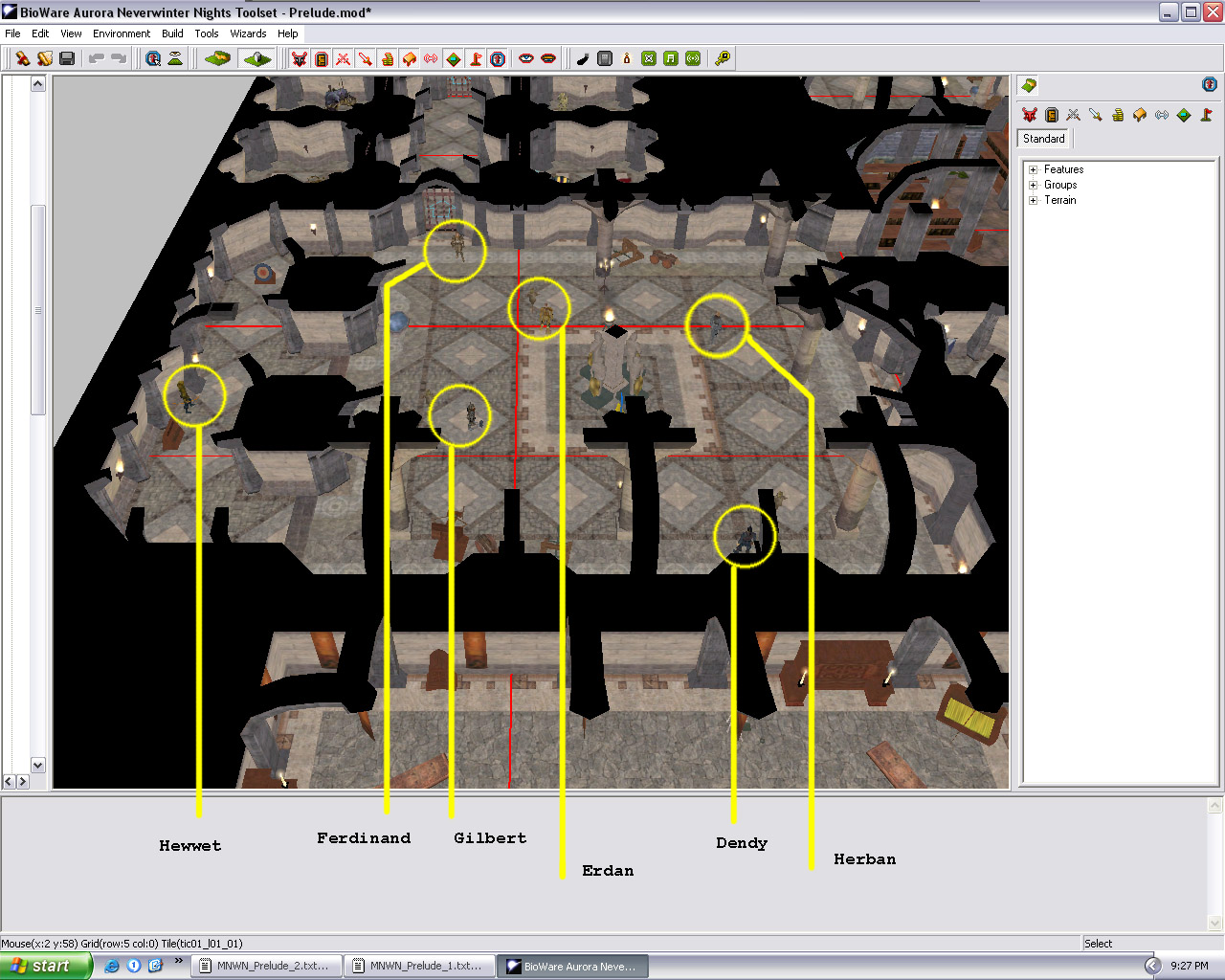Screen dimensions: 1225x980
Task: Select the Groups label in palette tree
Action: click(x=1060, y=185)
